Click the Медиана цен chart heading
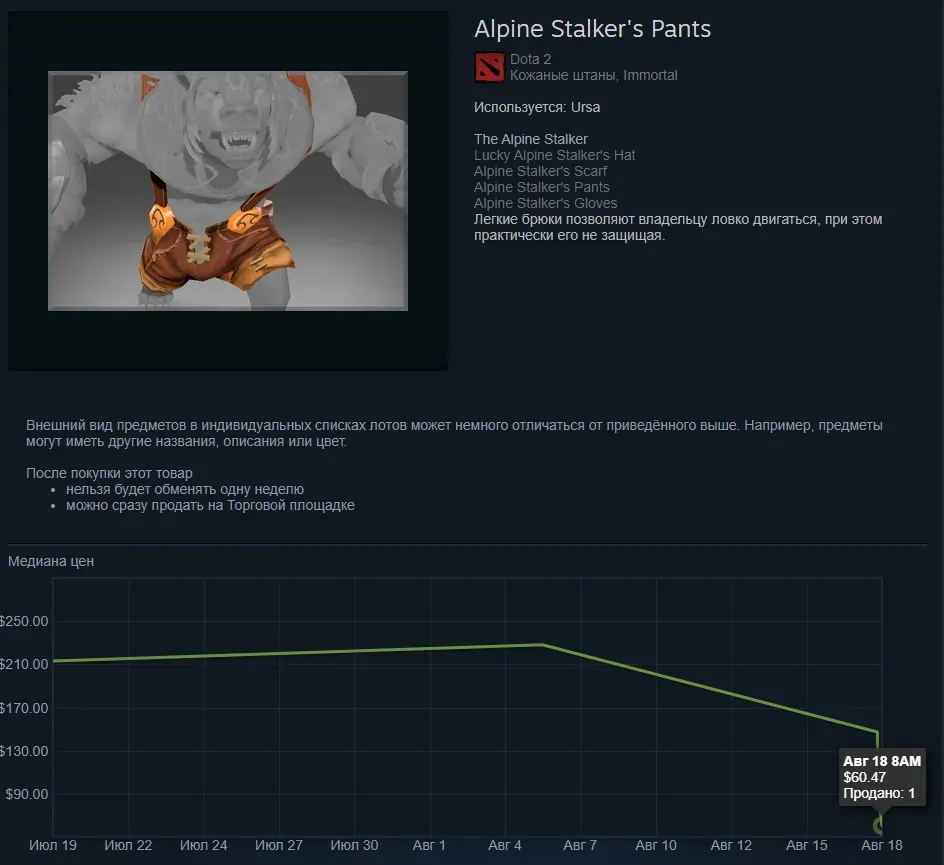Screen dimensions: 944x865 pos(51,561)
